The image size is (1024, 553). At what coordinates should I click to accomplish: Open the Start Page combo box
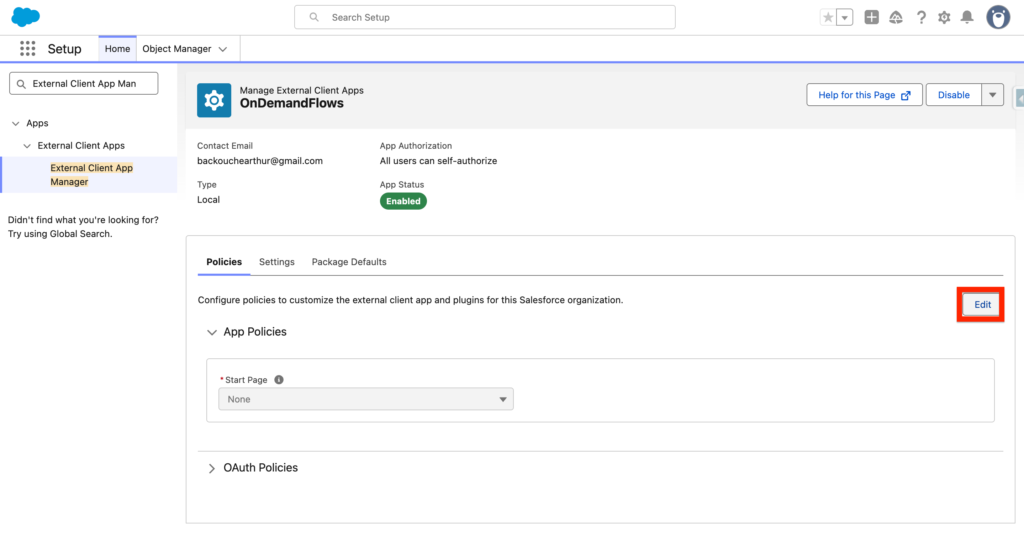click(x=366, y=399)
